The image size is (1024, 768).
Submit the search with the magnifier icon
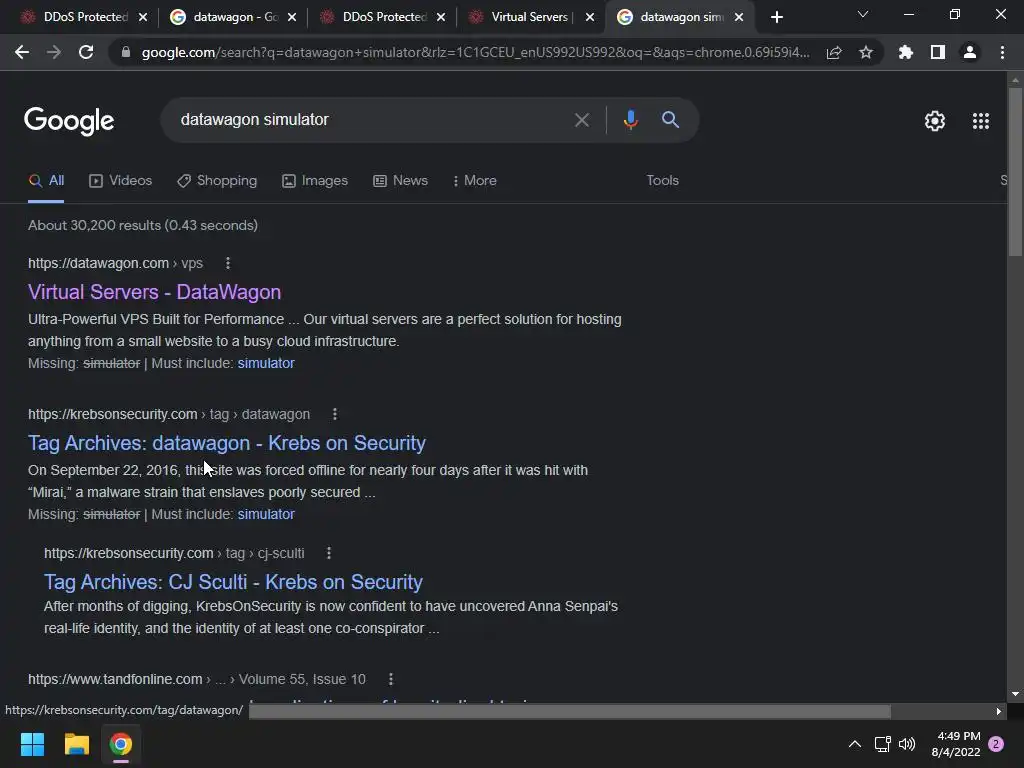coord(670,120)
